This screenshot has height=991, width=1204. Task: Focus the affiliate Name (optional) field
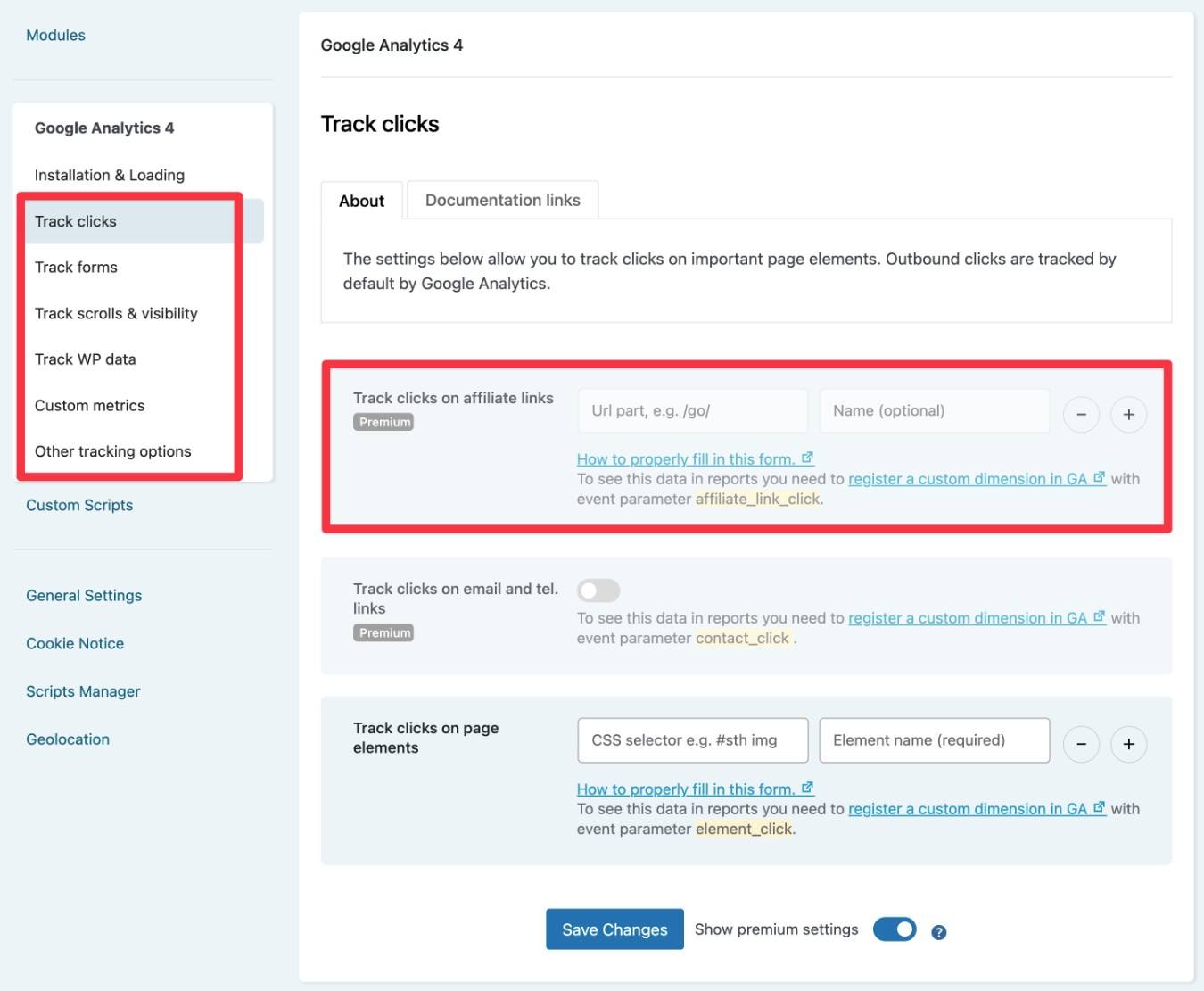935,410
